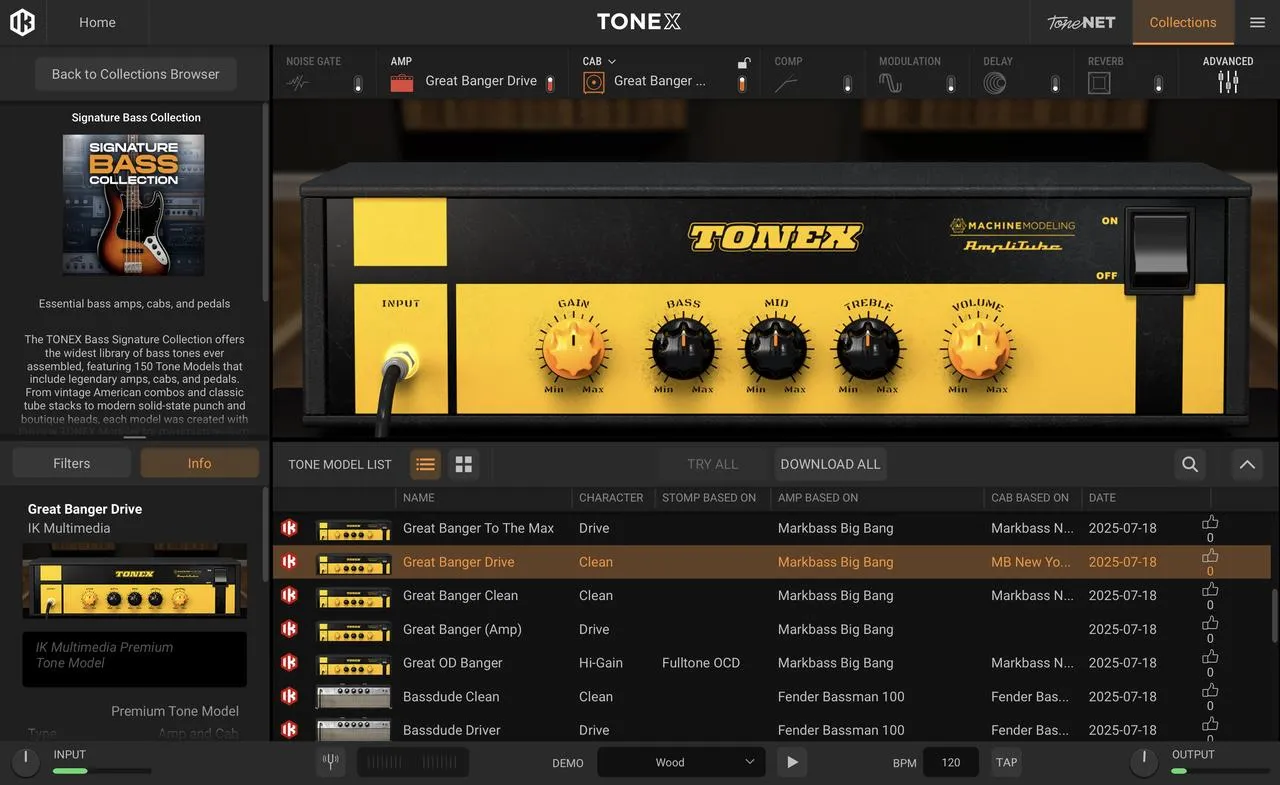Click the TAP tempo button
The height and width of the screenshot is (785, 1280).
[1007, 762]
